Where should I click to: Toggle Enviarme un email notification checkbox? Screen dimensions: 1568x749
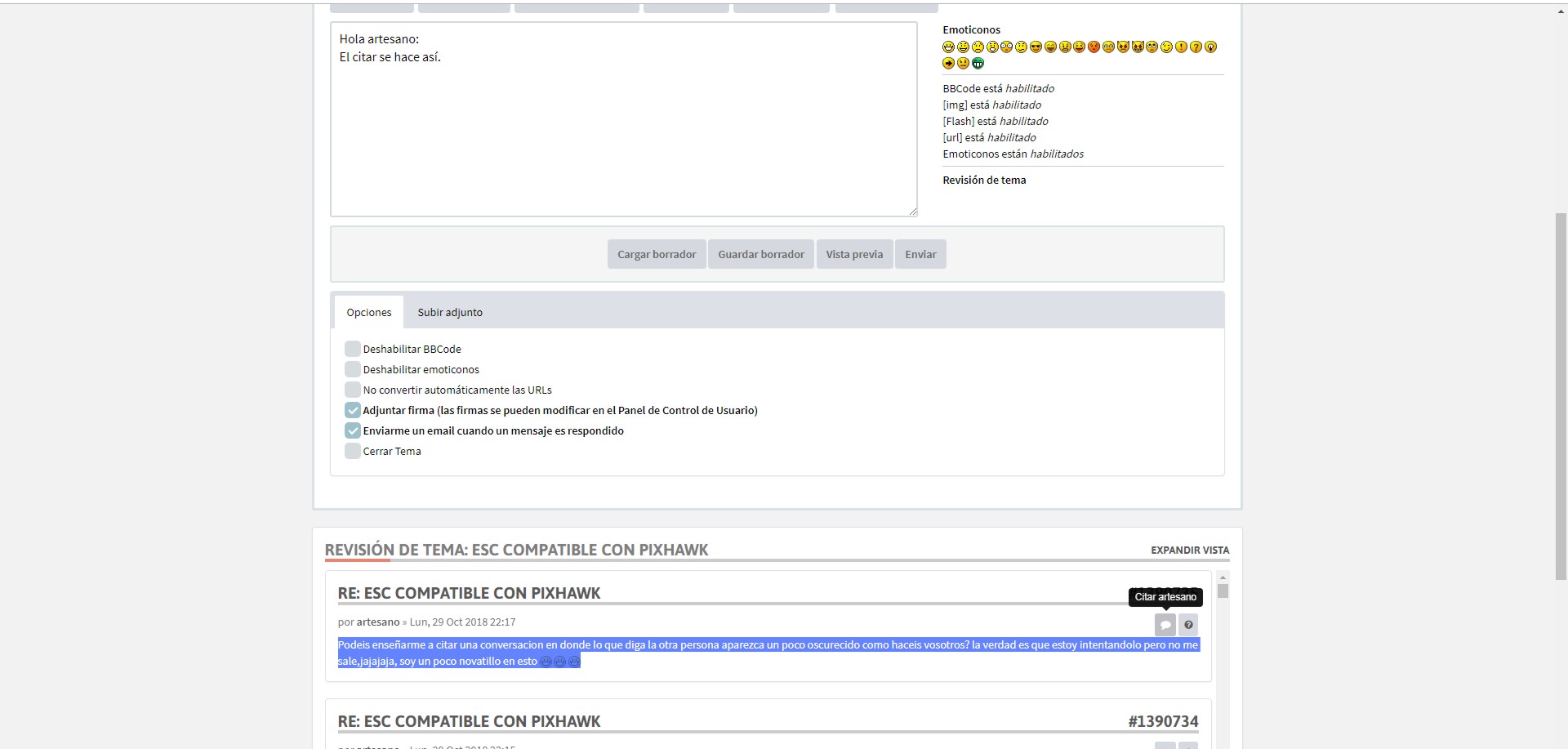(353, 430)
